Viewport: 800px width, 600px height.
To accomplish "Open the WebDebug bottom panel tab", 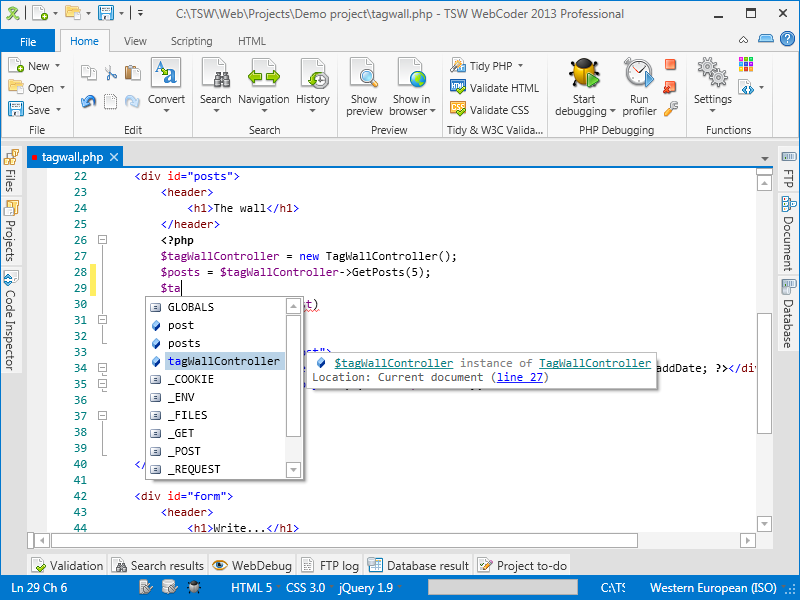I will tap(252, 566).
